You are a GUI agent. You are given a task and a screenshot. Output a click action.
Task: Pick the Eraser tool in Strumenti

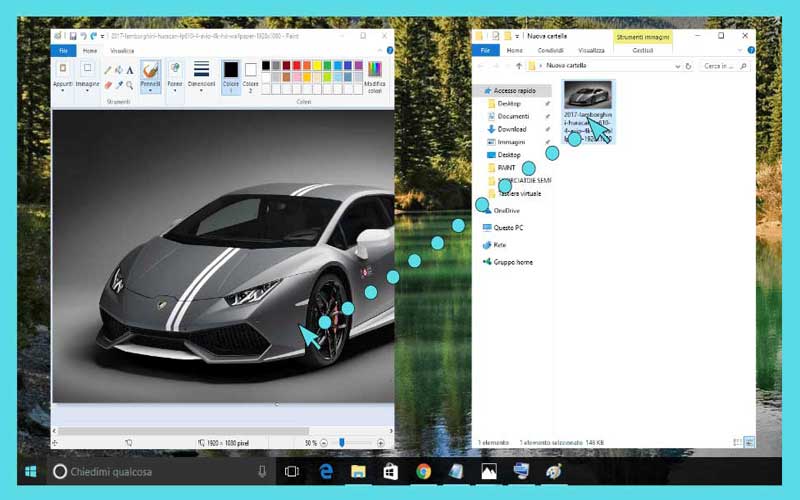(108, 85)
